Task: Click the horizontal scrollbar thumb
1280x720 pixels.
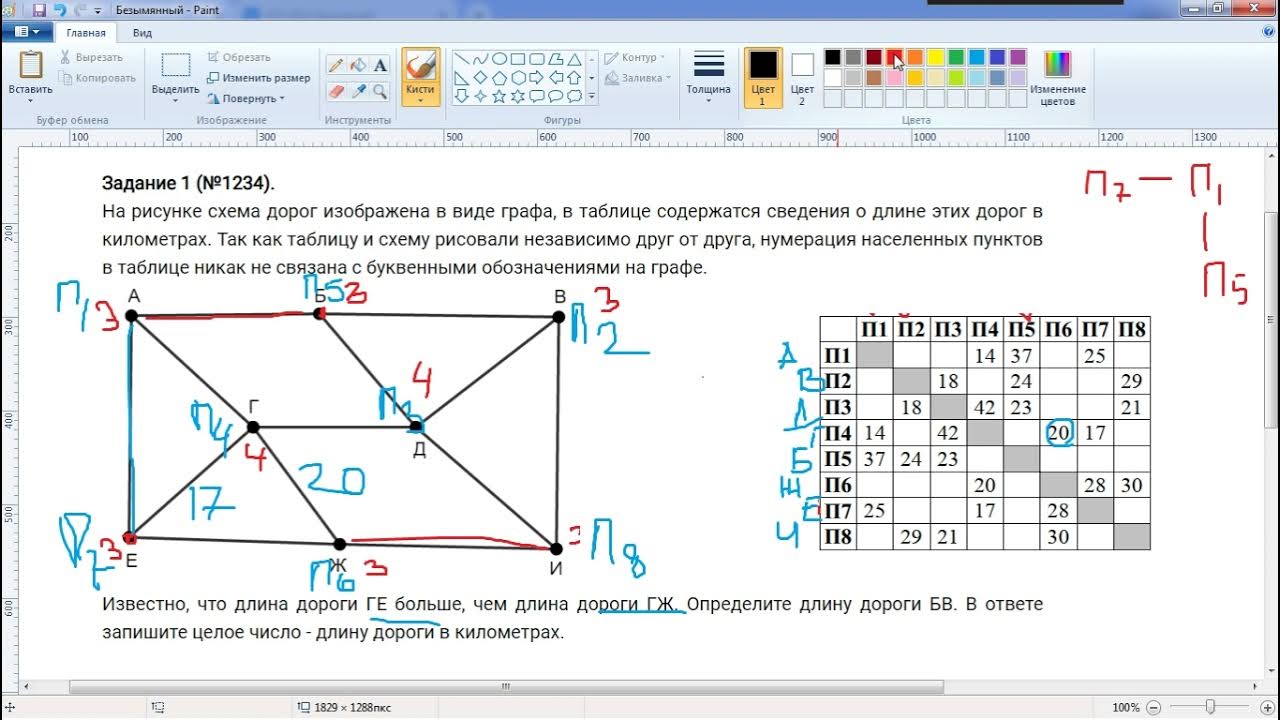Action: click(506, 687)
